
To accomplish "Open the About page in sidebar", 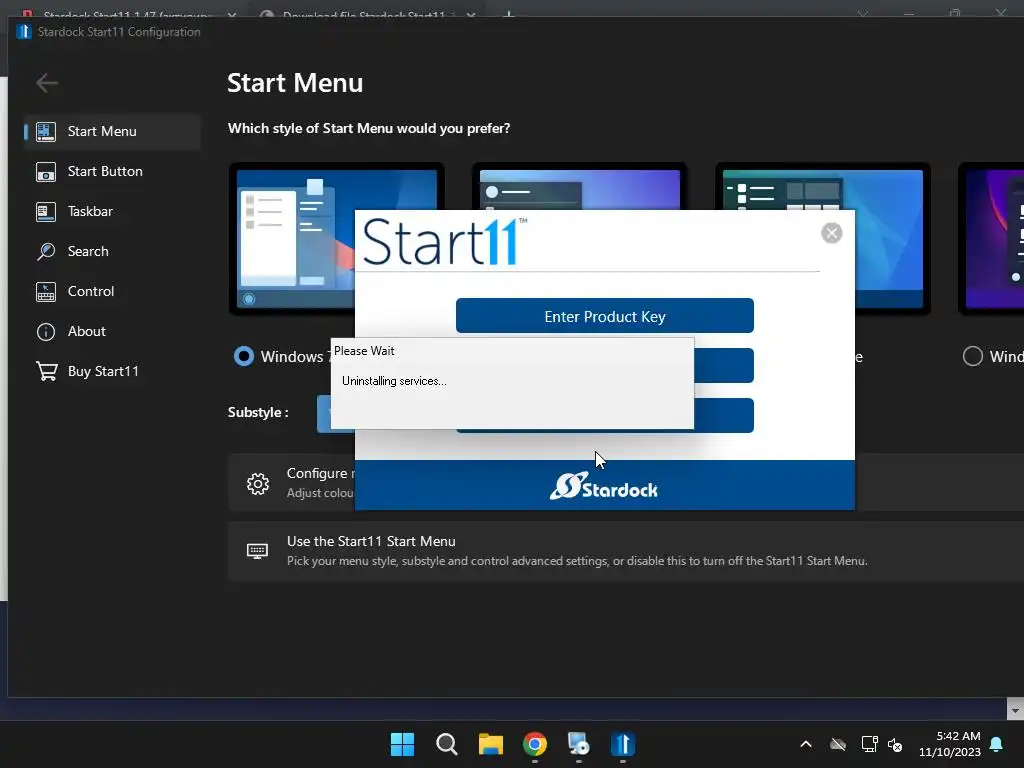I will point(112,331).
